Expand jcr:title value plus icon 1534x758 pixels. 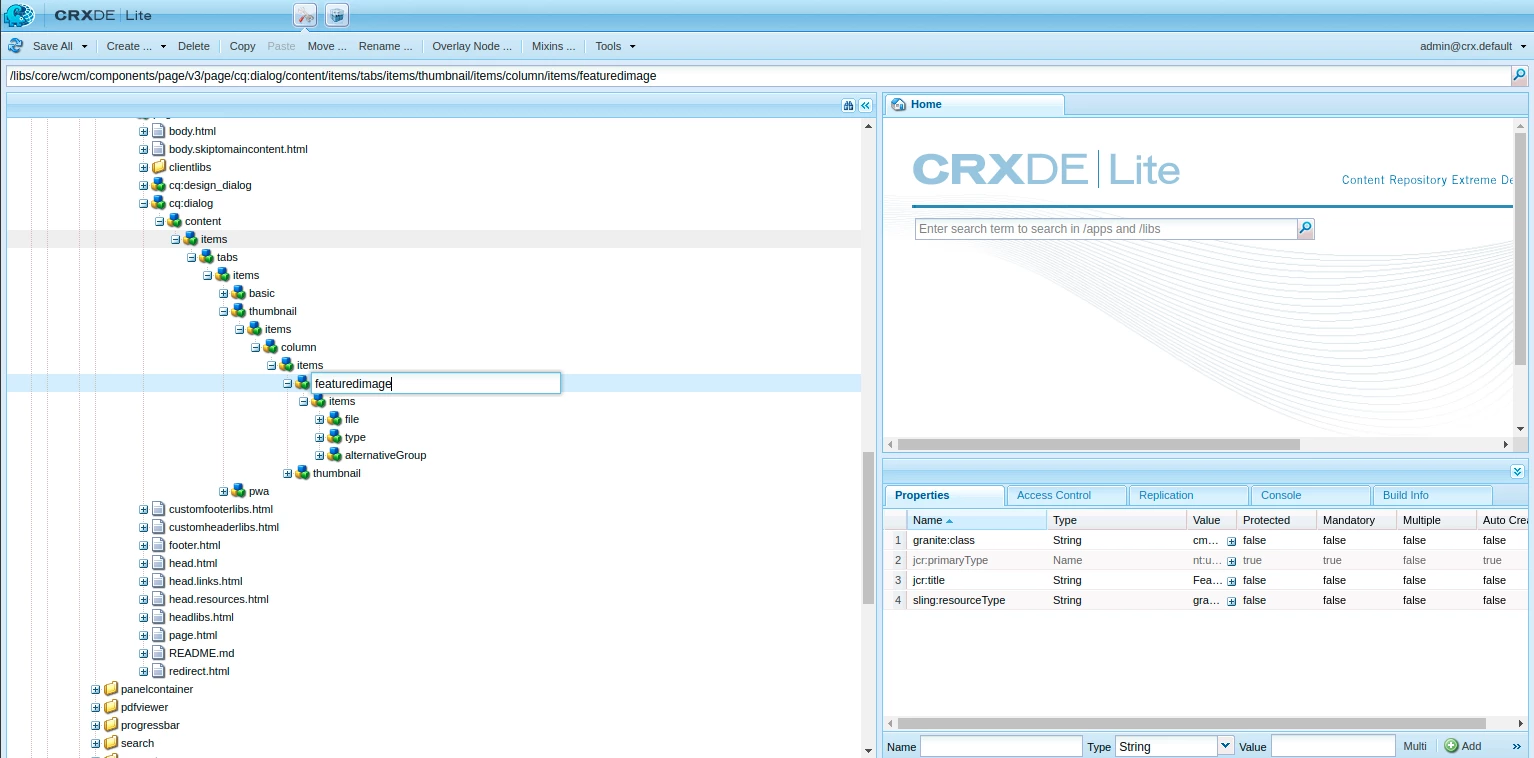point(1231,581)
